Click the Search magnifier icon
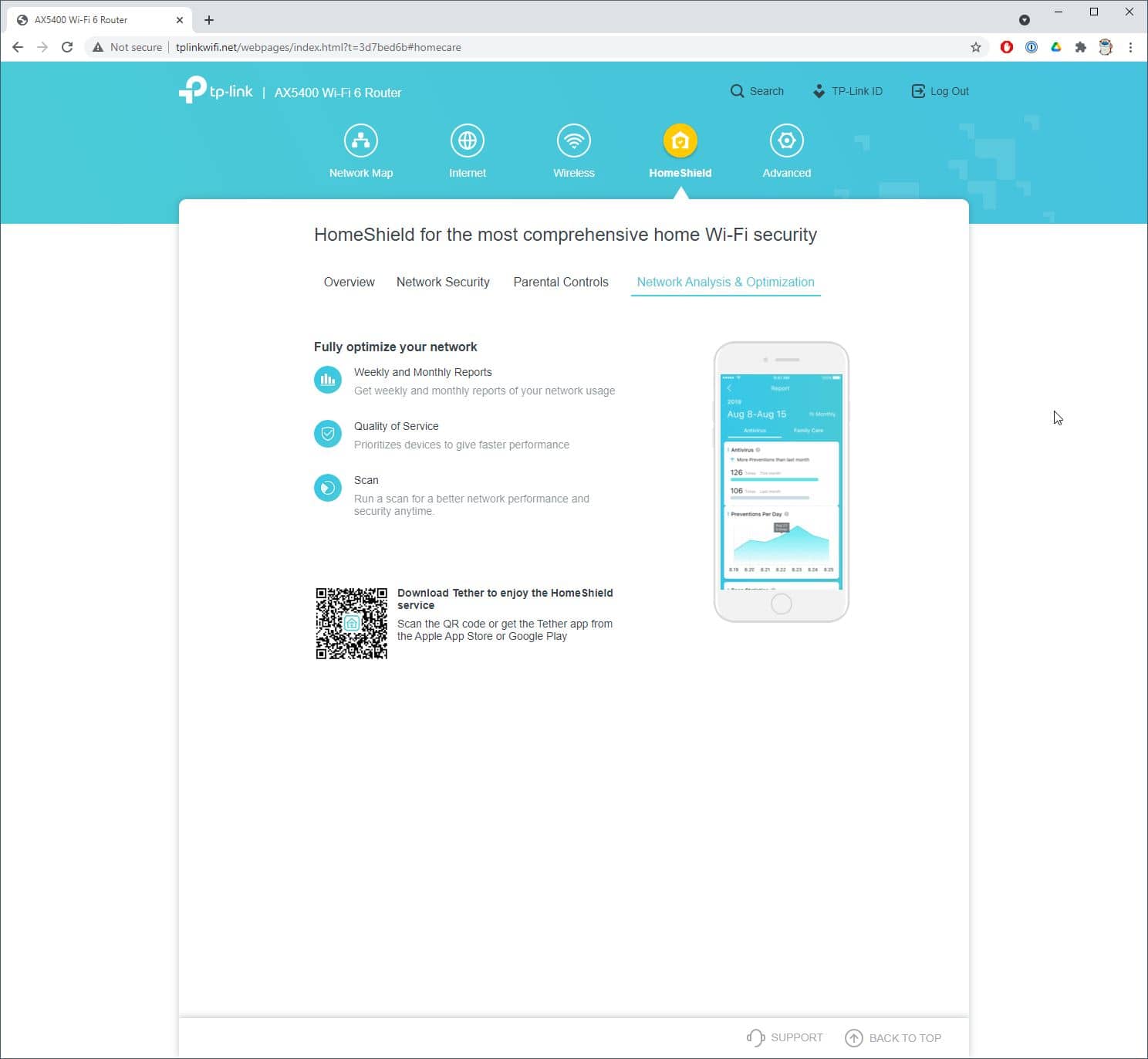 737,91
